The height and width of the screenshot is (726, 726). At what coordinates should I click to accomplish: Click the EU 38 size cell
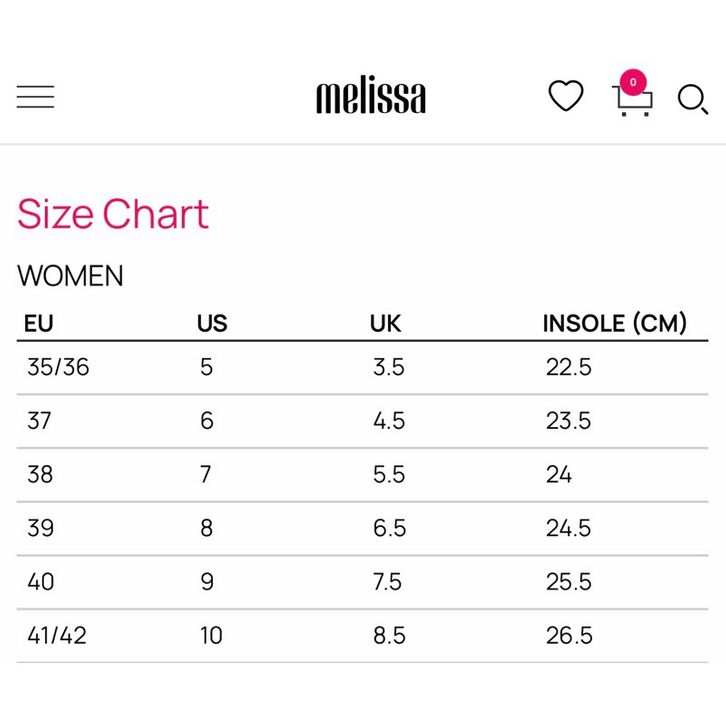coord(40,474)
